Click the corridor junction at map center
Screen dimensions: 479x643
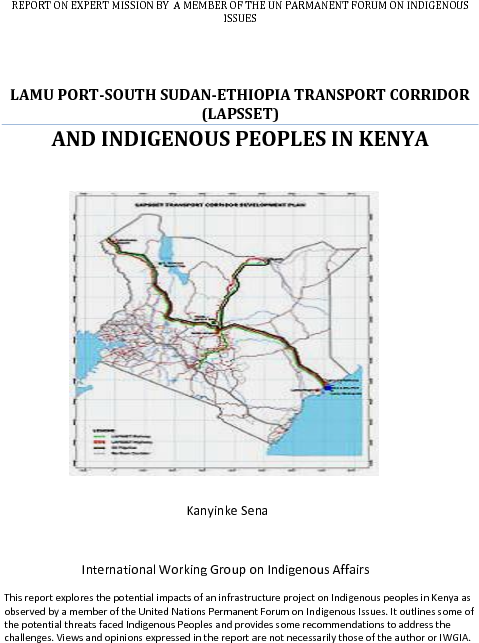point(219,328)
